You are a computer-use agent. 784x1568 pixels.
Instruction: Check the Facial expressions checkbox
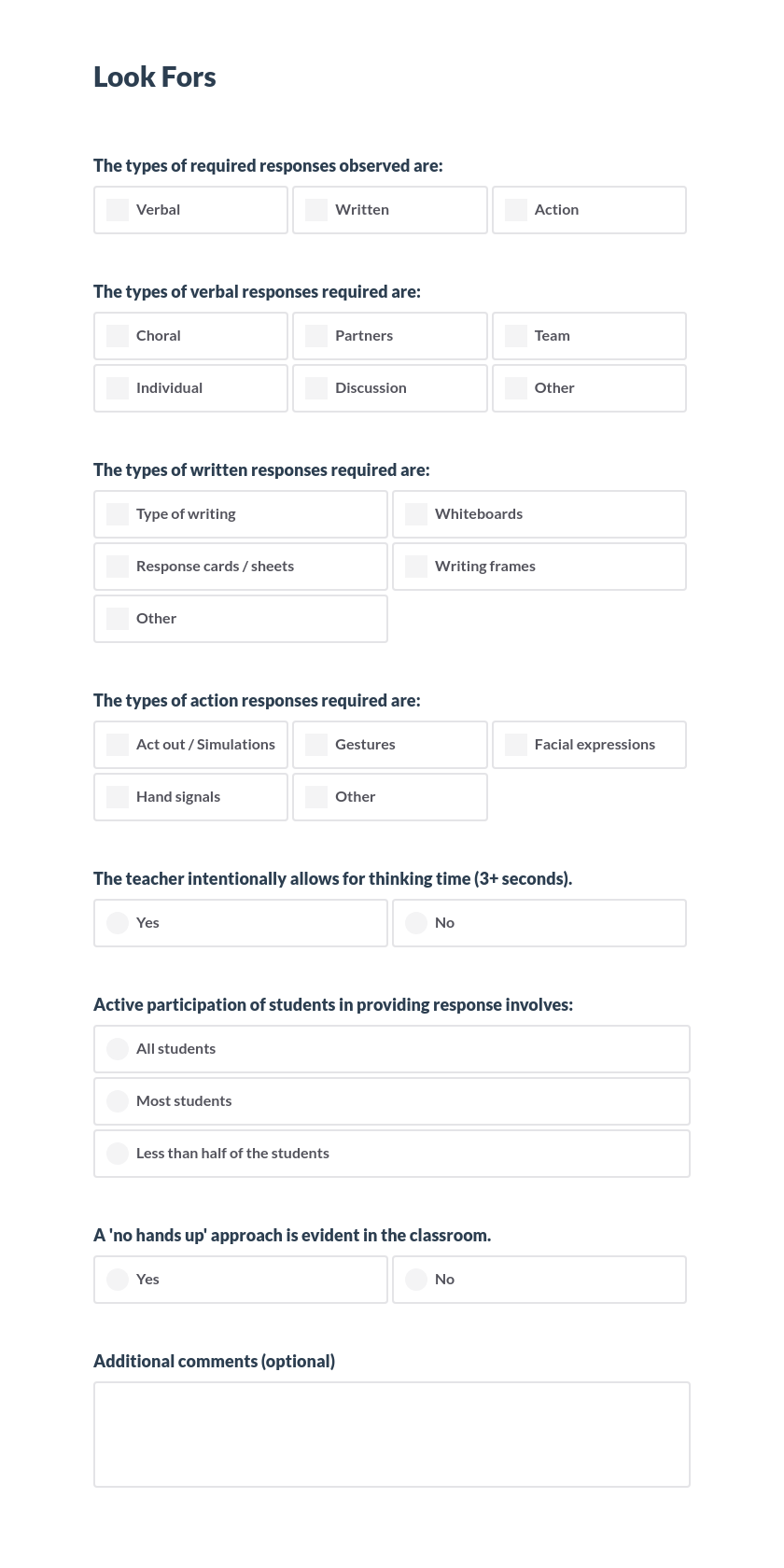coord(515,745)
